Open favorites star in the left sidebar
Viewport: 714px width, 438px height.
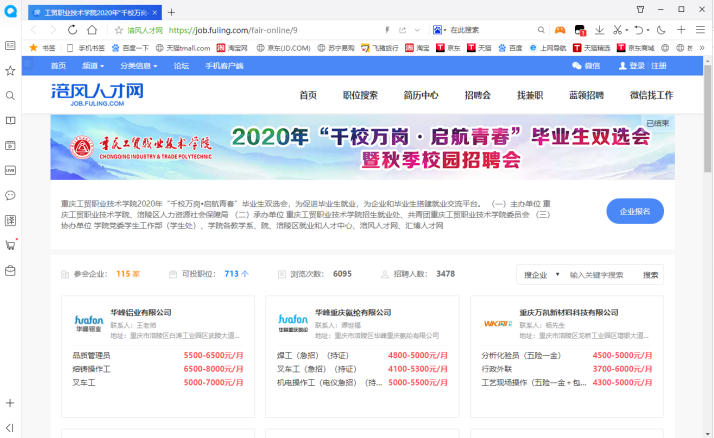(x=10, y=71)
